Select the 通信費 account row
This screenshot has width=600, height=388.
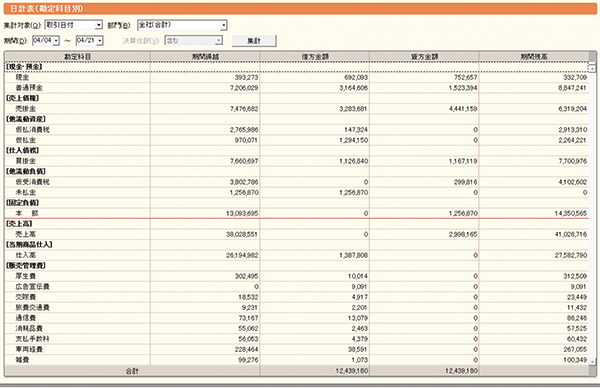(x=296, y=318)
